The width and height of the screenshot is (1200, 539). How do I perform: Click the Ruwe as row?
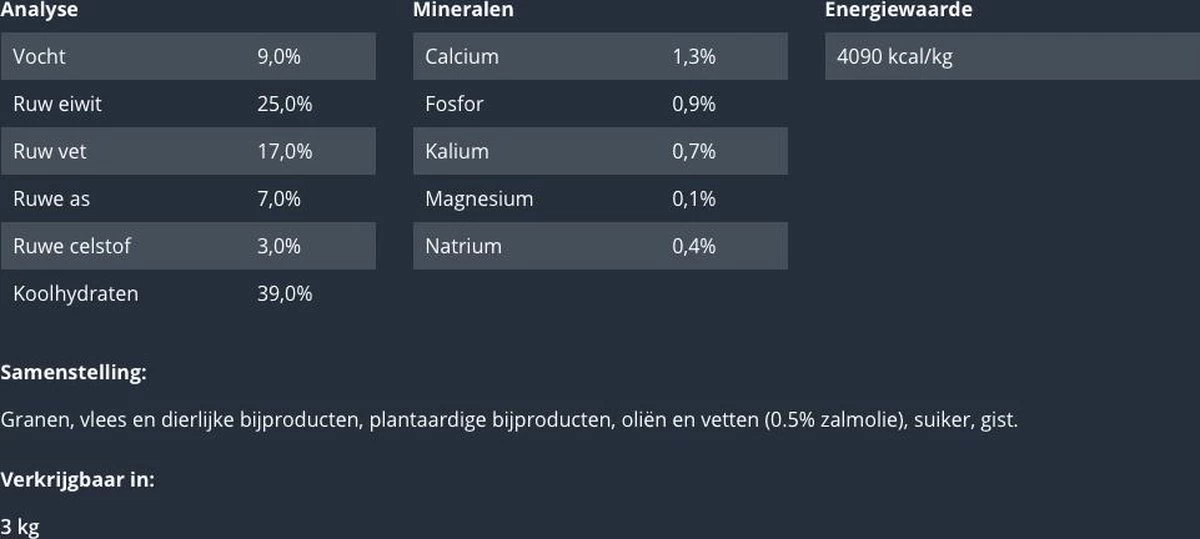(x=188, y=199)
